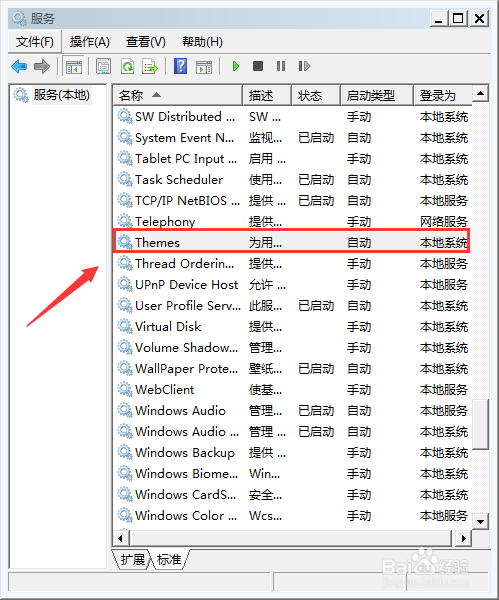
Task: Click the vertical scrollbar thumb
Action: [x=481, y=424]
